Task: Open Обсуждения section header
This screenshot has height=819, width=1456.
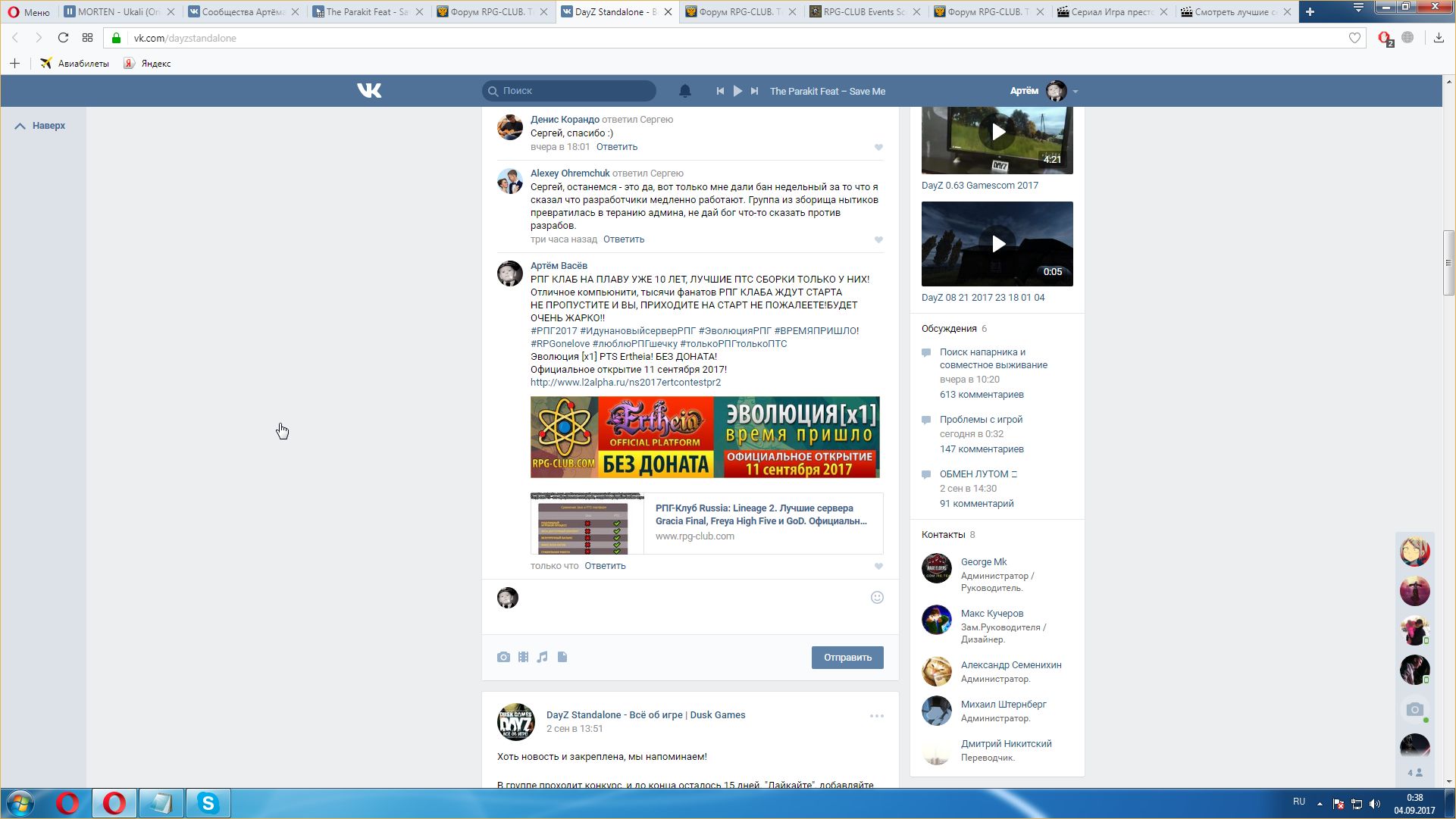Action: coord(949,329)
